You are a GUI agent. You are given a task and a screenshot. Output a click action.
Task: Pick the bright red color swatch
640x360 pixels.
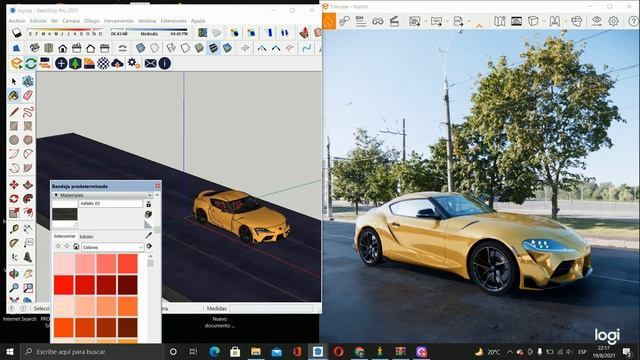[x=64, y=285]
